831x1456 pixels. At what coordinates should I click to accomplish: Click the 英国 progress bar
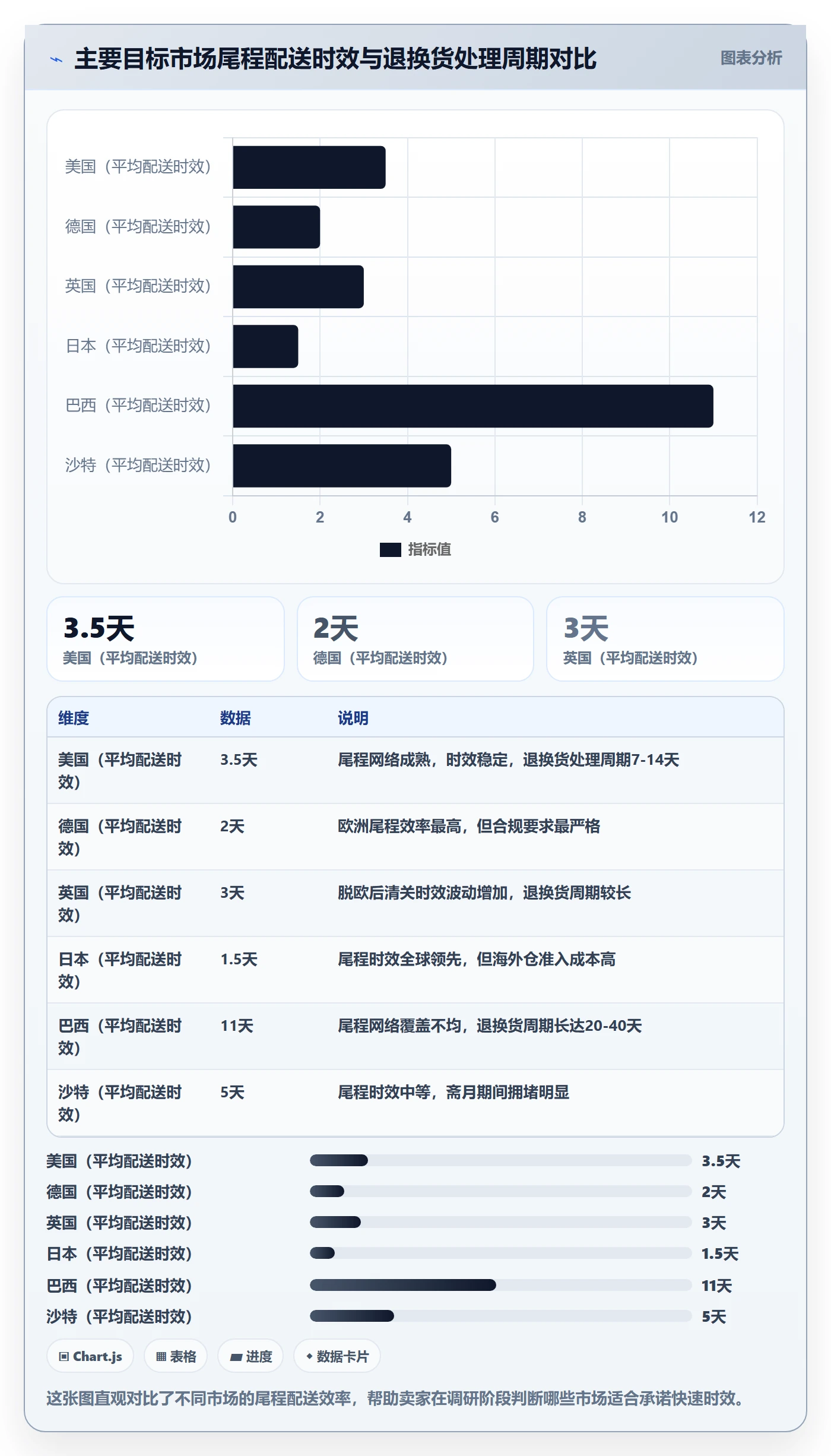point(500,1222)
